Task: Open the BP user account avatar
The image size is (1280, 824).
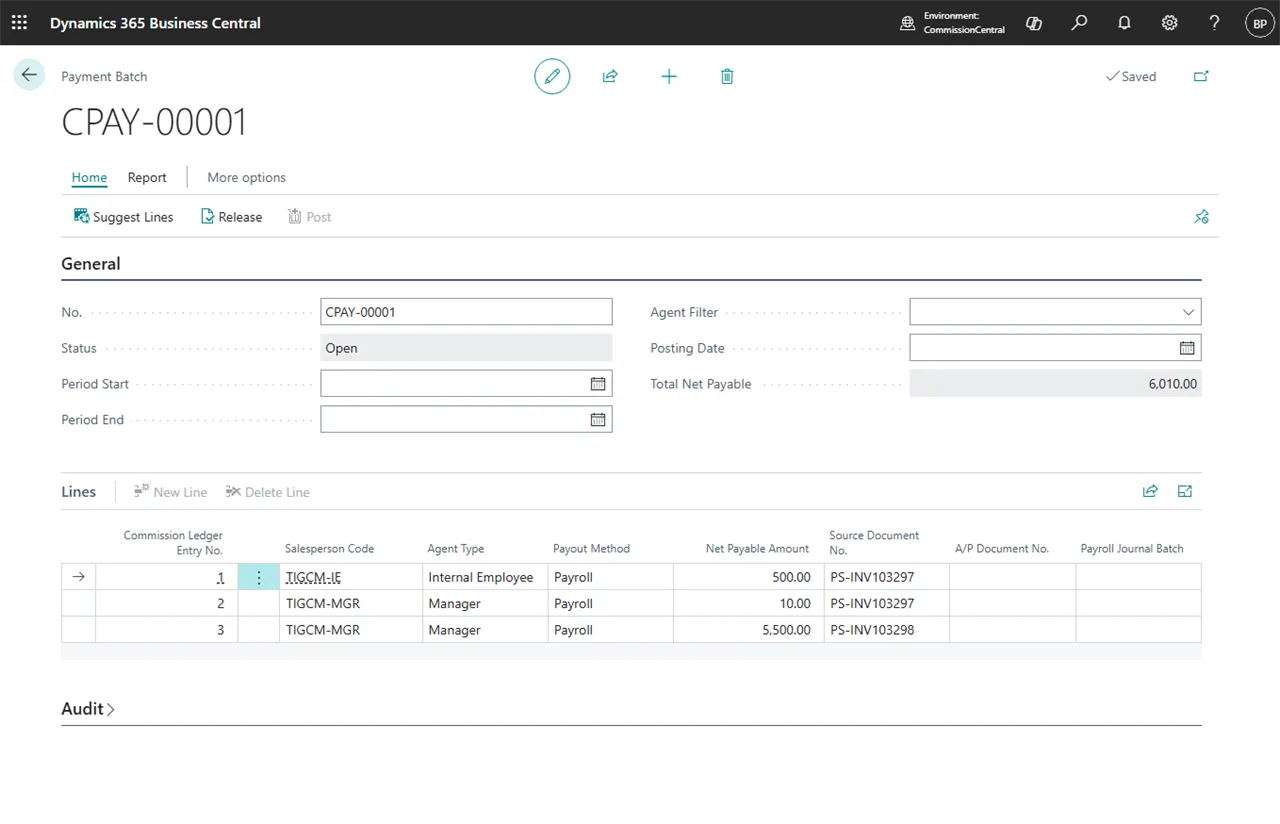Action: [x=1259, y=23]
